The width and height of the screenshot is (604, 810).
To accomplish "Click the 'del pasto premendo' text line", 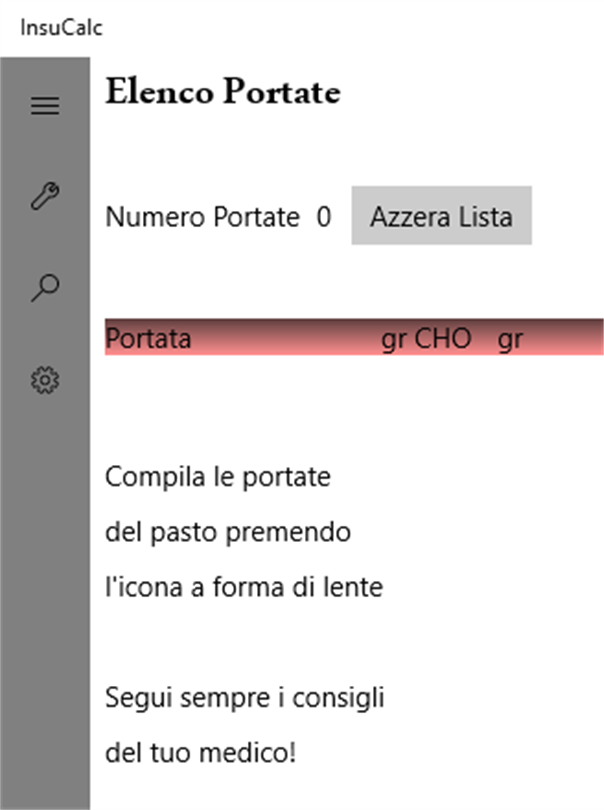I will pos(228,532).
